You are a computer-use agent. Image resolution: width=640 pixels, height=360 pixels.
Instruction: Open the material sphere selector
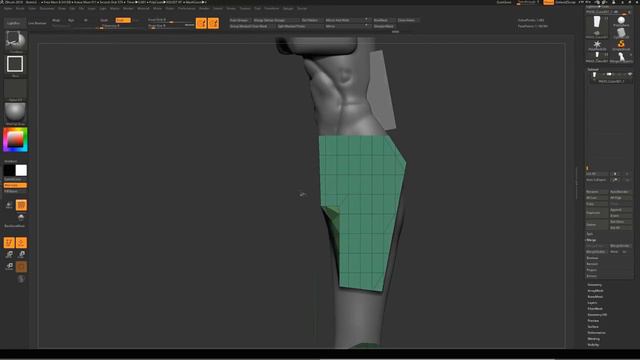(x=15, y=112)
